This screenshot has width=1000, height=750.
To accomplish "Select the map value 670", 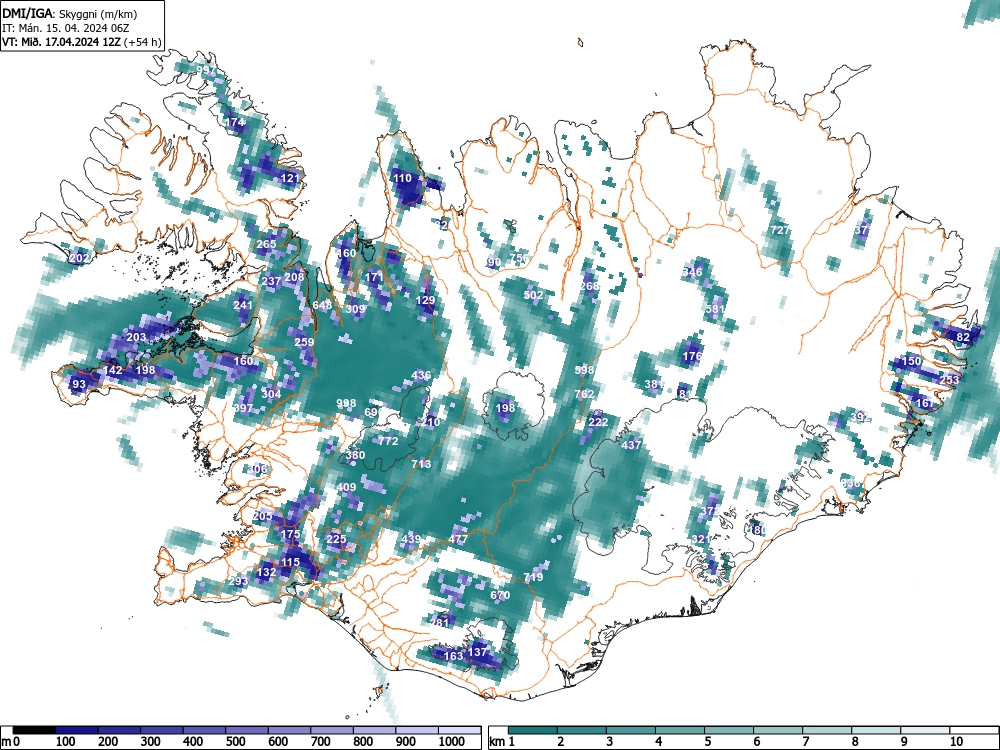I will [x=500, y=595].
